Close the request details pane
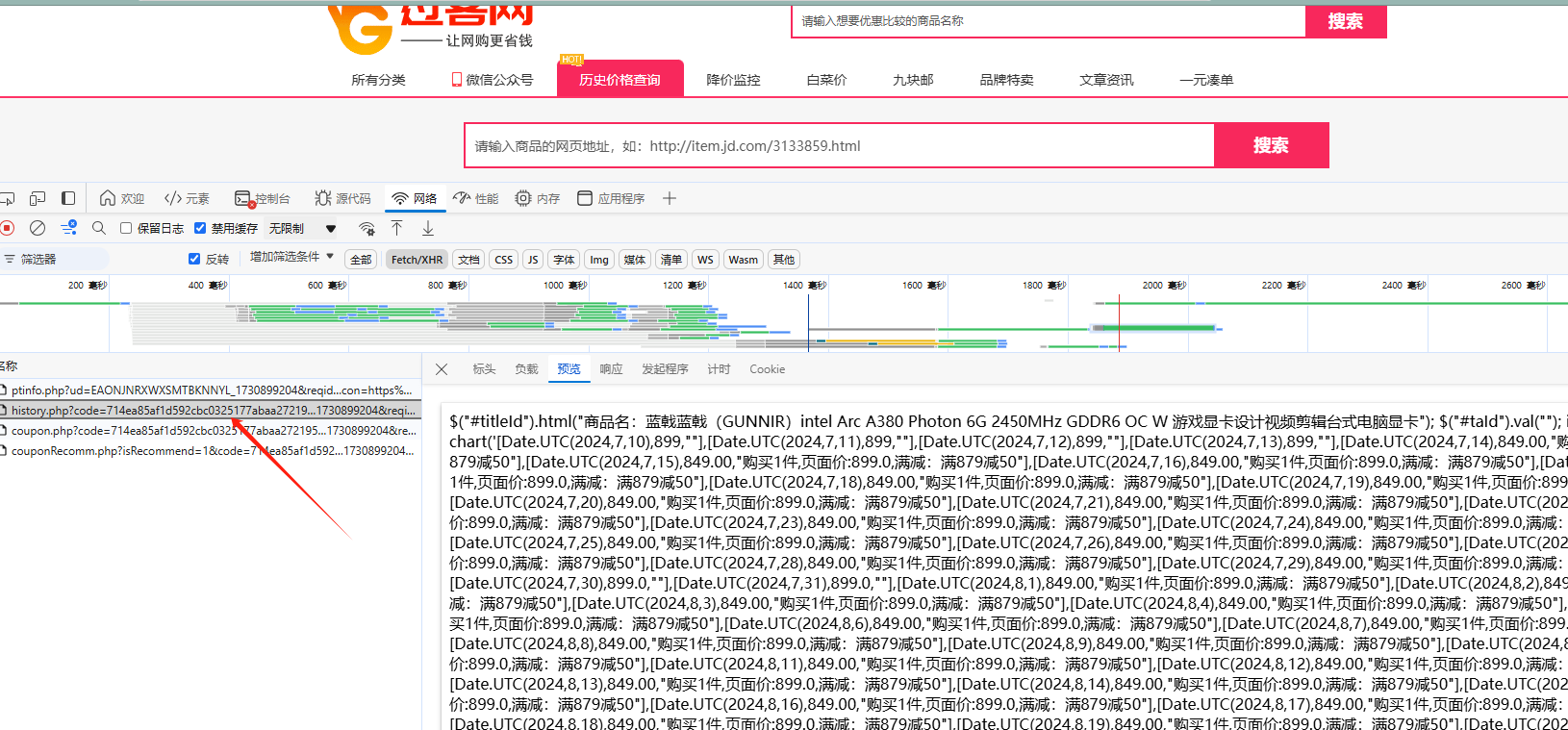Image resolution: width=1568 pixels, height=730 pixels. pyautogui.click(x=442, y=369)
